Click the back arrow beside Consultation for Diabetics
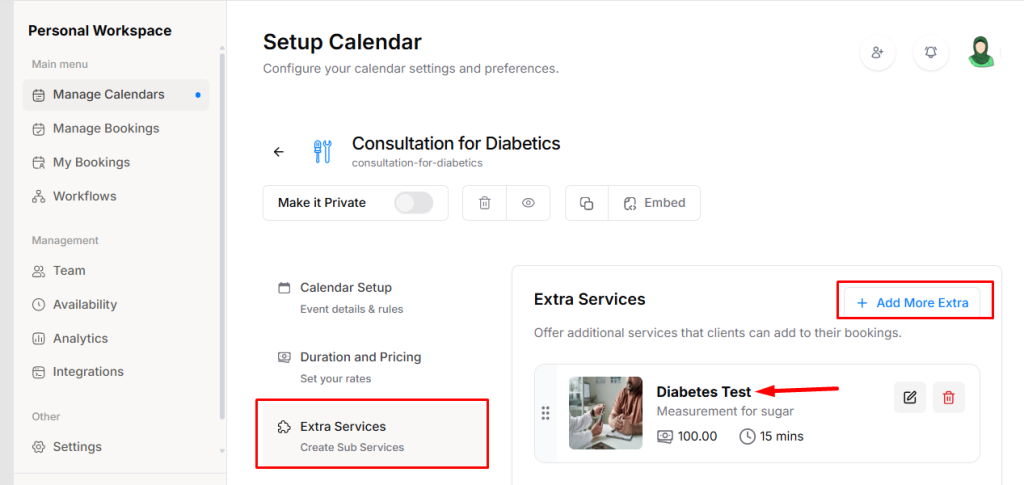Viewport: 1024px width, 485px height. (279, 152)
